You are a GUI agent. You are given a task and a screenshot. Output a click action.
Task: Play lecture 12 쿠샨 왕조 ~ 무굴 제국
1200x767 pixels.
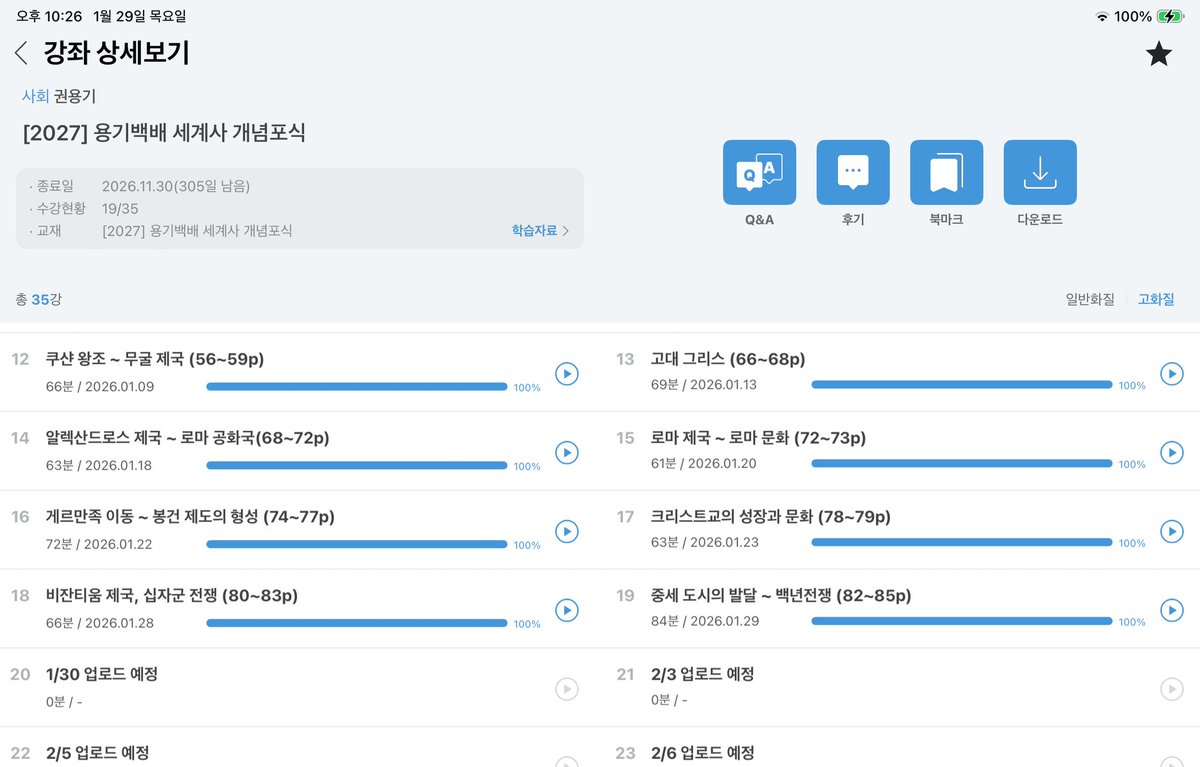567,374
